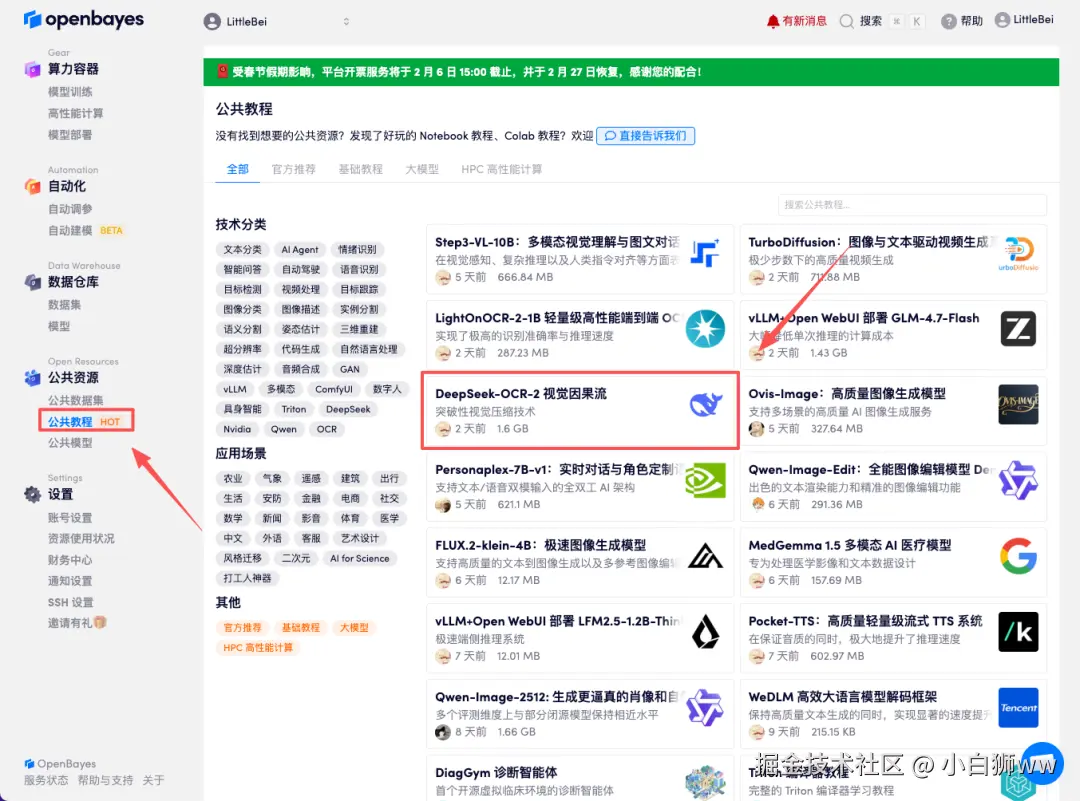Screen dimensions: 1080x801
Task: Click the LightOnOCR-2-1B star logo
Action: coord(705,329)
